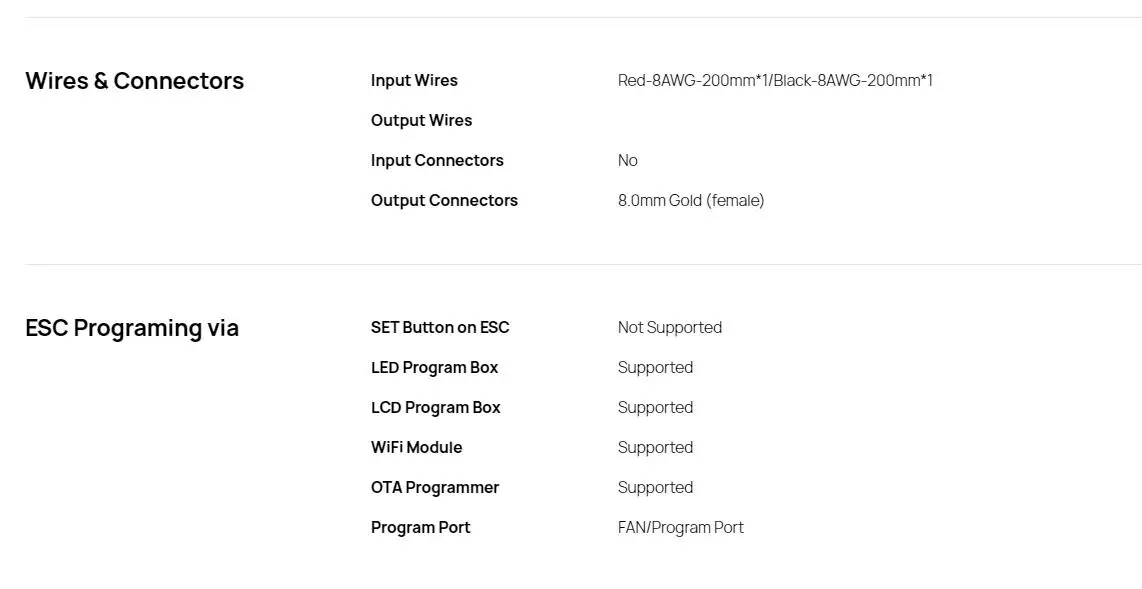Click the LED Program Box label
This screenshot has width=1142, height=589.
coord(435,368)
